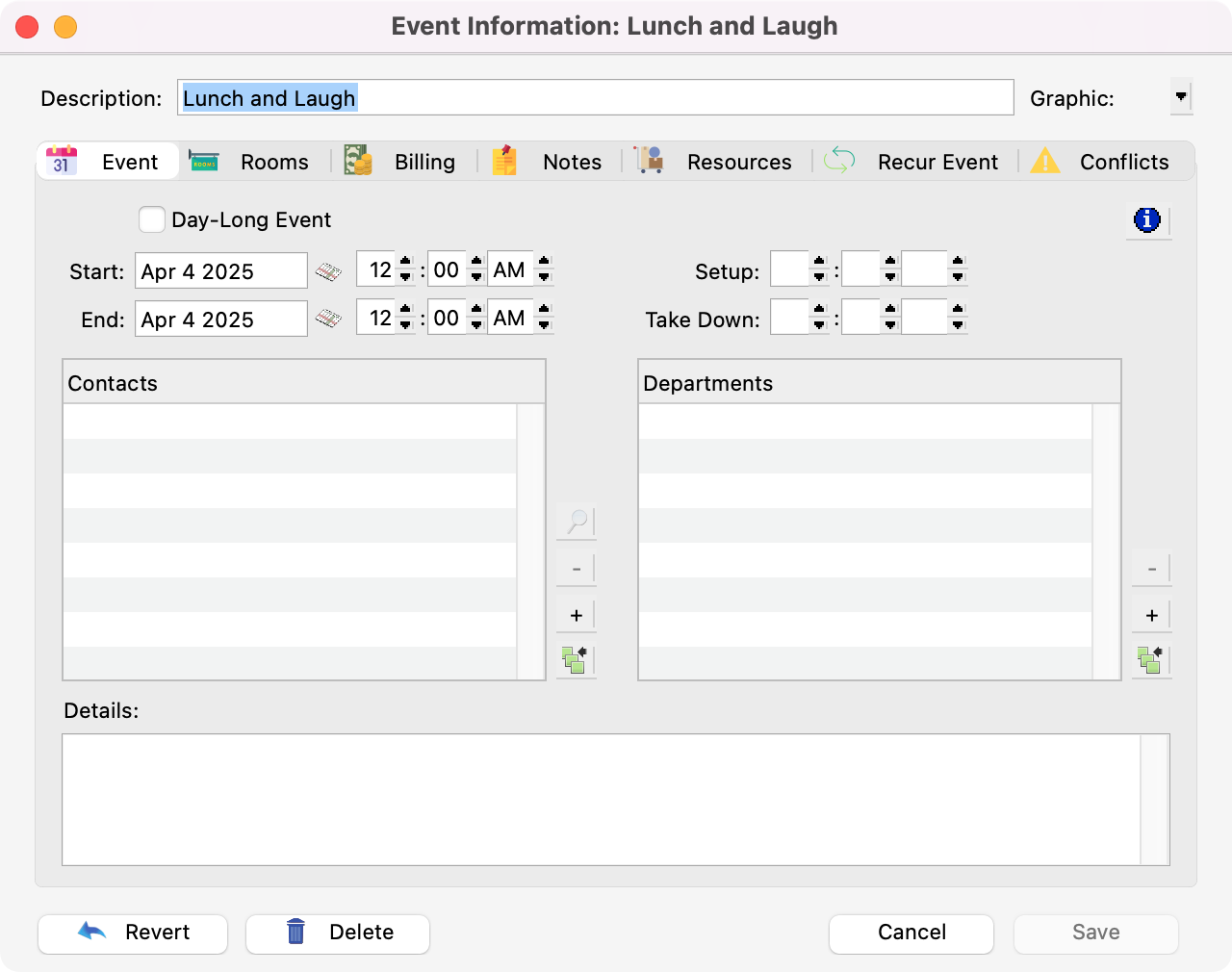This screenshot has width=1232, height=972.
Task: Open the Graphic dropdown menu
Action: coord(1181,97)
